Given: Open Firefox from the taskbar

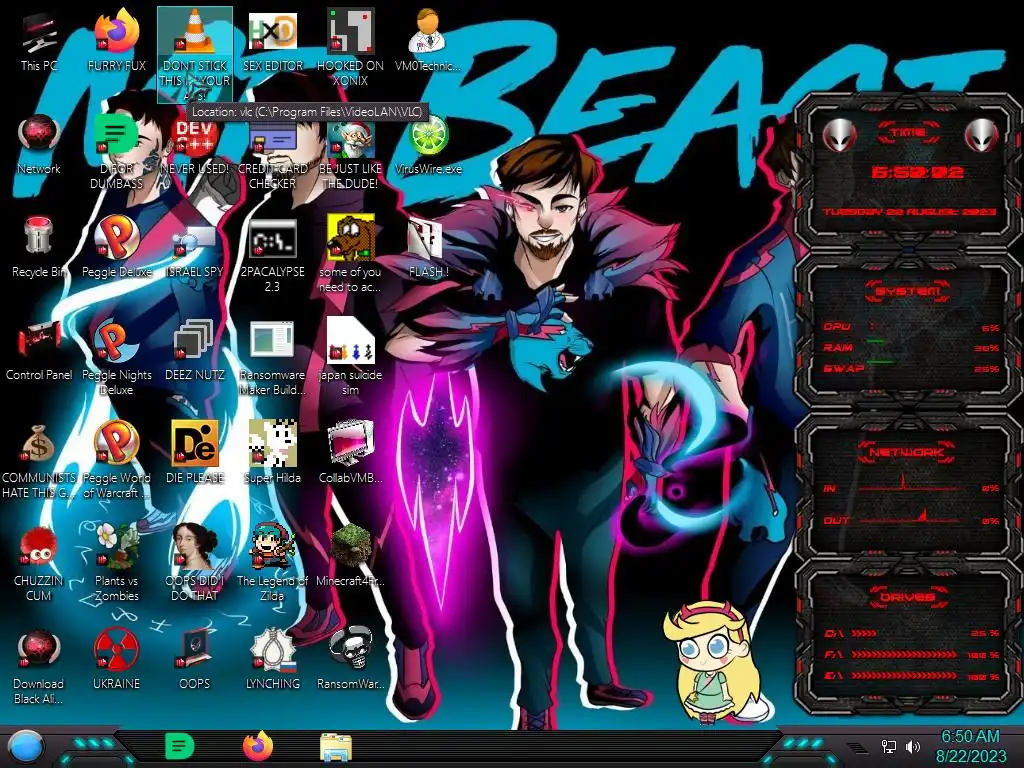Looking at the screenshot, I should [x=258, y=746].
